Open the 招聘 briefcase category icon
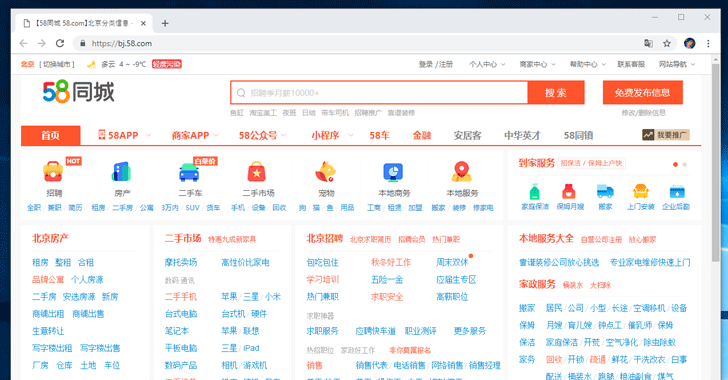This screenshot has width=728, height=380. tap(53, 172)
